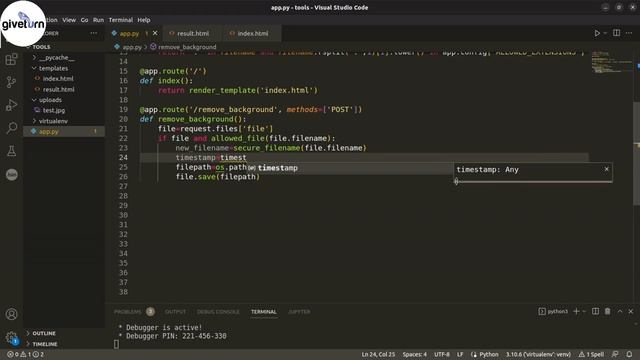
Task: Change end of line sequence LF
Action: tap(460, 354)
